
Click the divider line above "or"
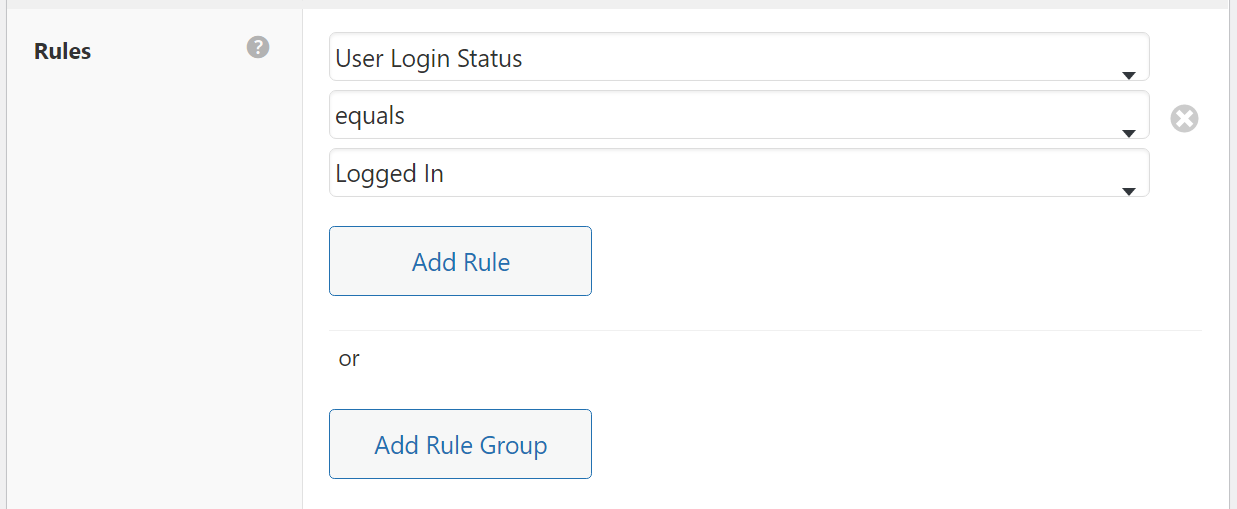tap(765, 330)
